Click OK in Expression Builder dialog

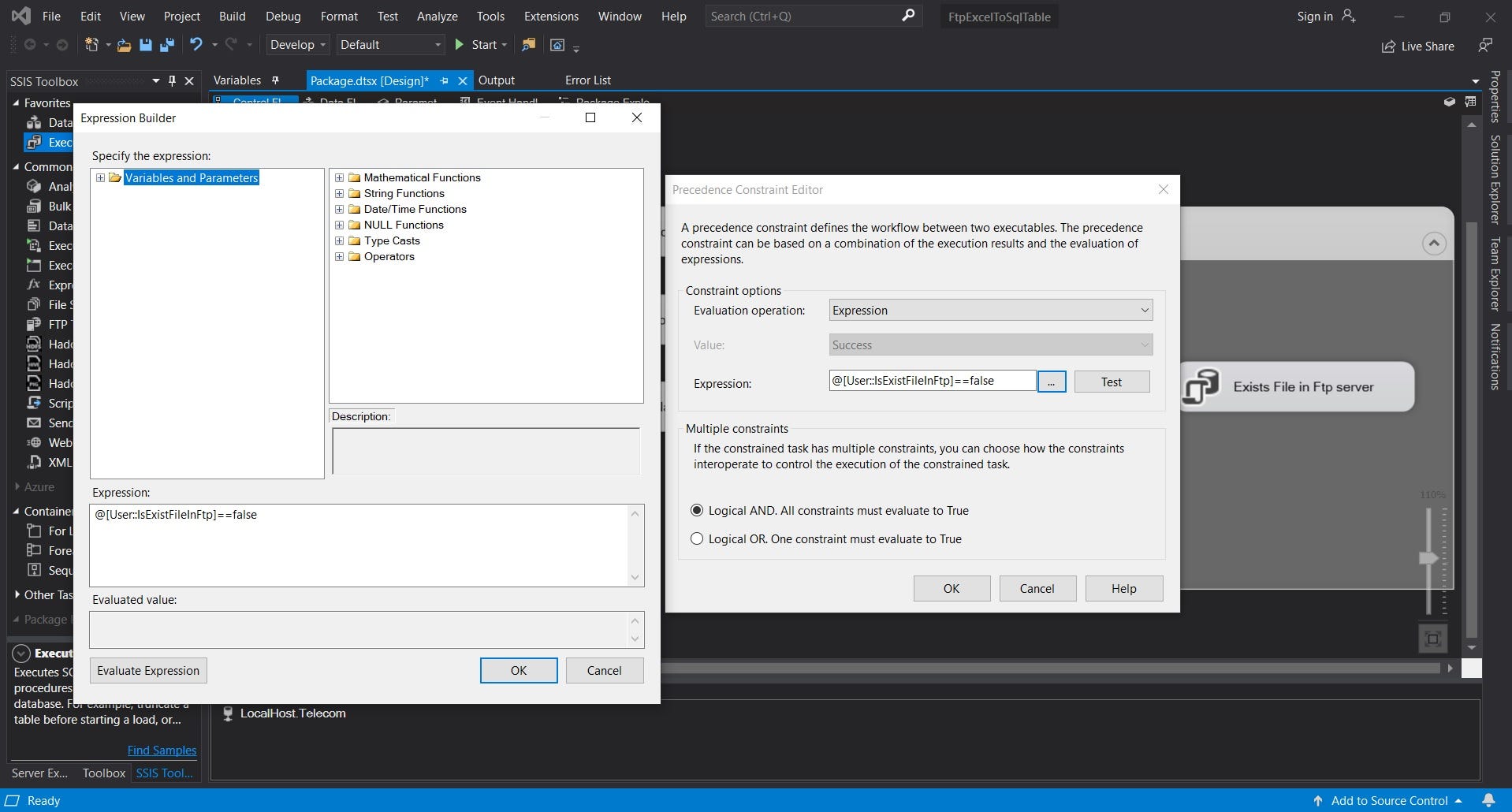[519, 670]
